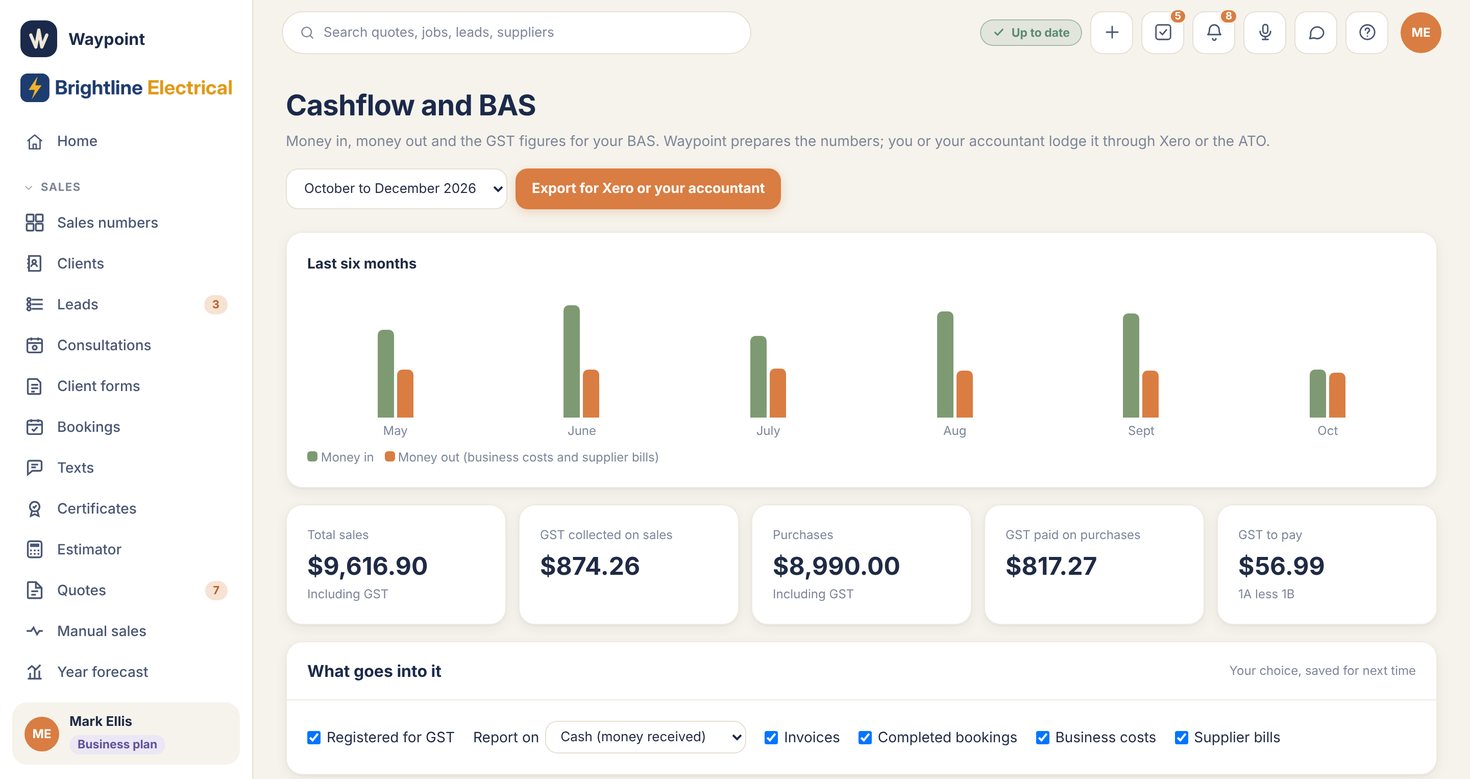Click the Total sales $9,616.90 figure

367,566
